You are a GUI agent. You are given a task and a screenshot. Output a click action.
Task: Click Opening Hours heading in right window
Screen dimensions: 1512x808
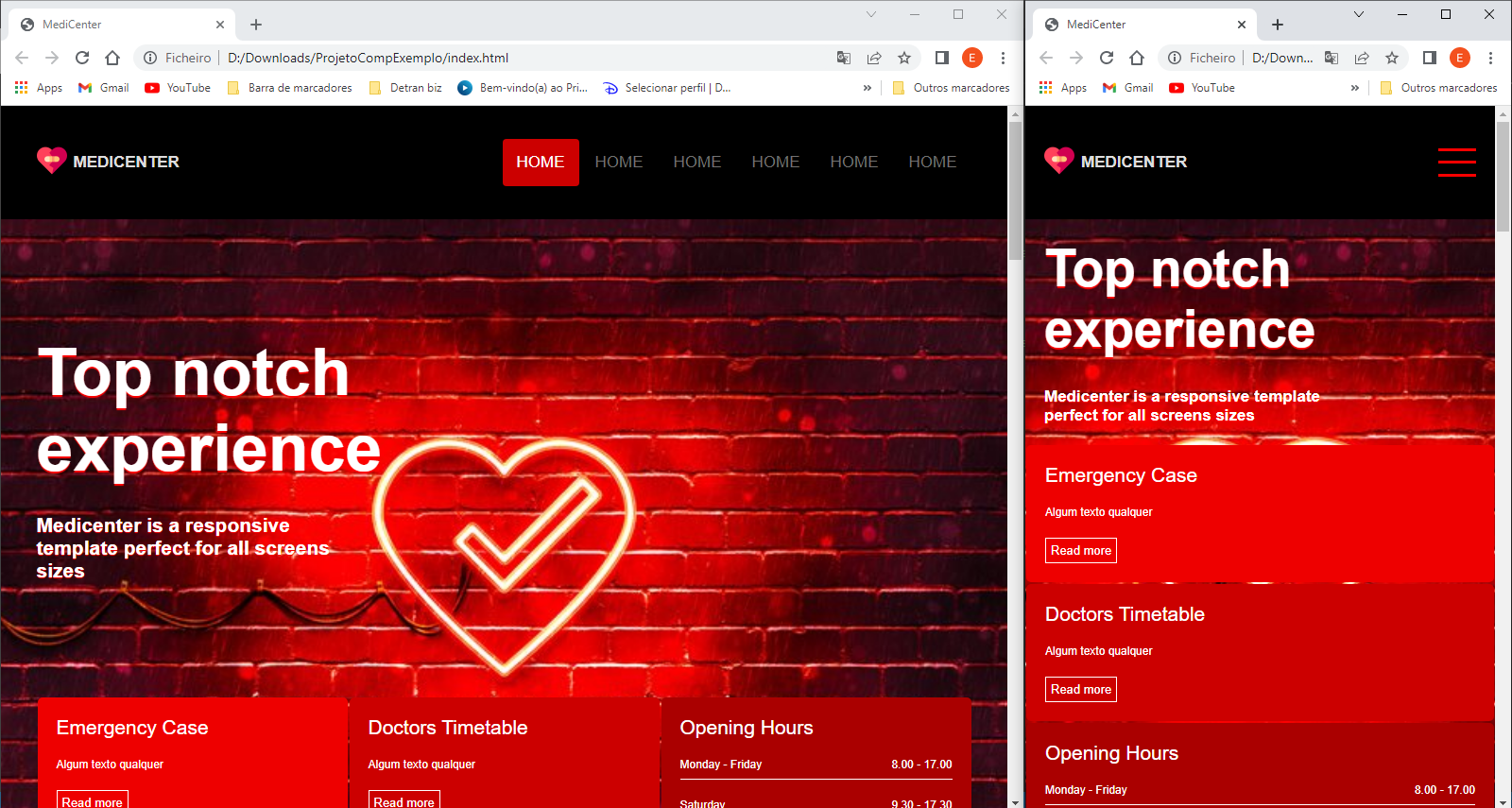1111,753
